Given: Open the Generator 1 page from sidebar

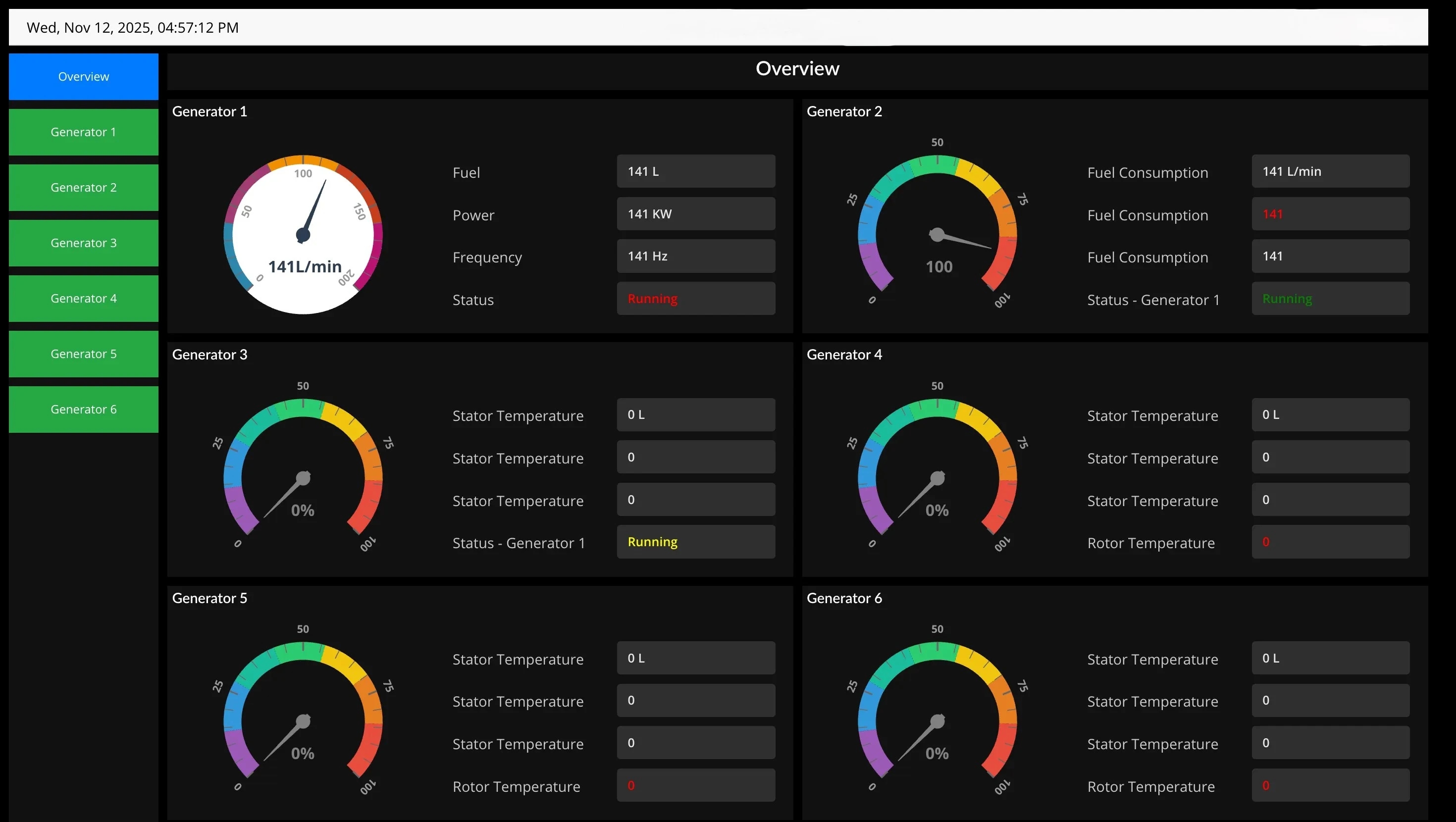Looking at the screenshot, I should (x=83, y=132).
